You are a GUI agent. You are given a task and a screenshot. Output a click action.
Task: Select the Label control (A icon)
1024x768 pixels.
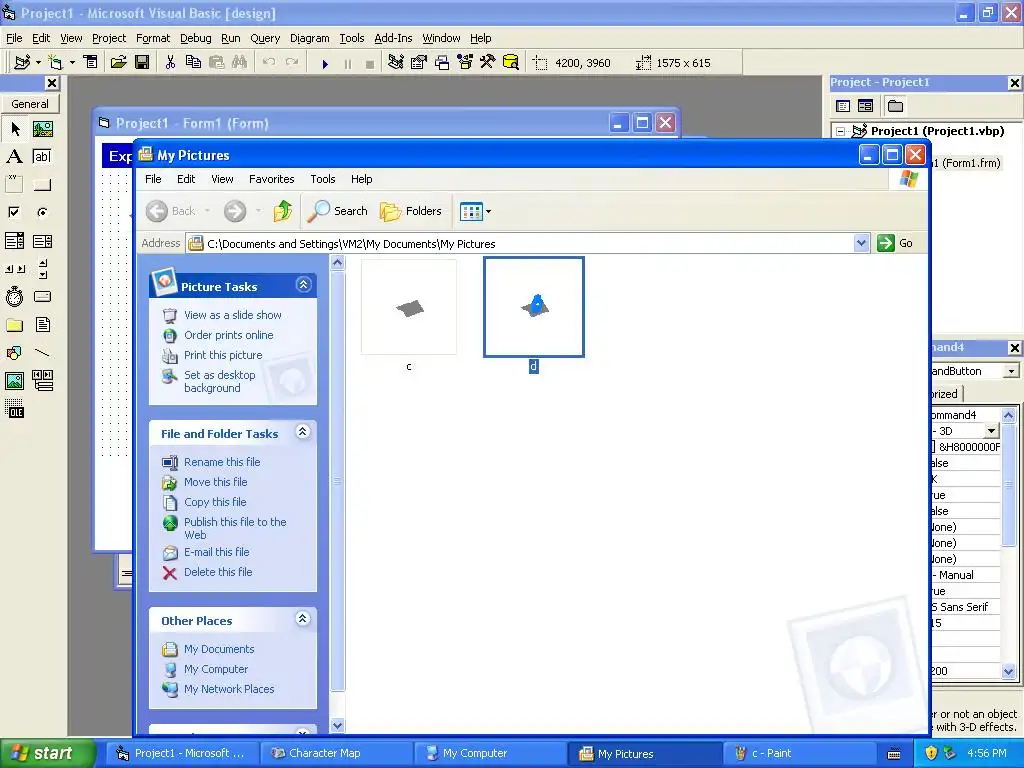(14, 157)
